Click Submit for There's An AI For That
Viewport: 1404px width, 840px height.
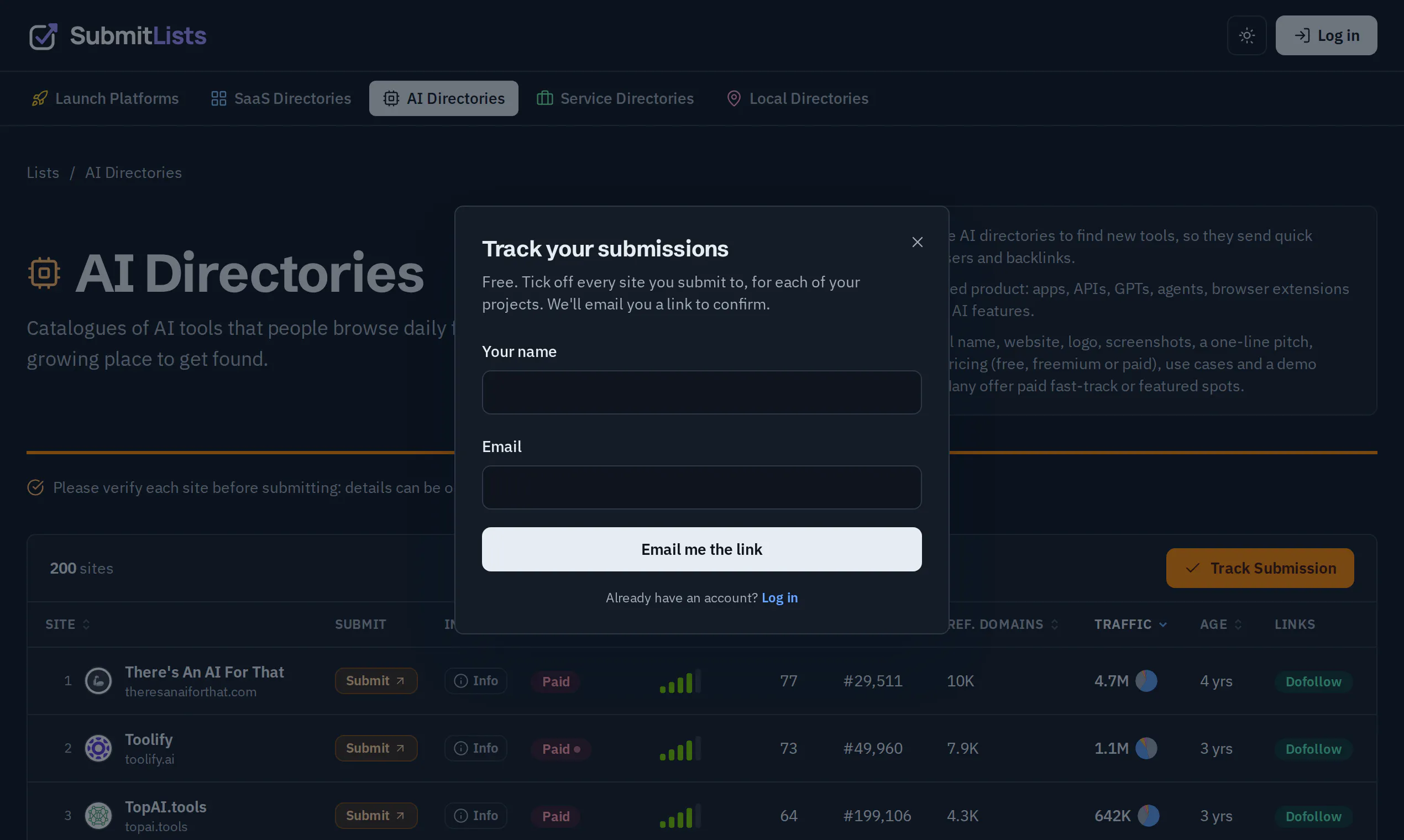376,681
